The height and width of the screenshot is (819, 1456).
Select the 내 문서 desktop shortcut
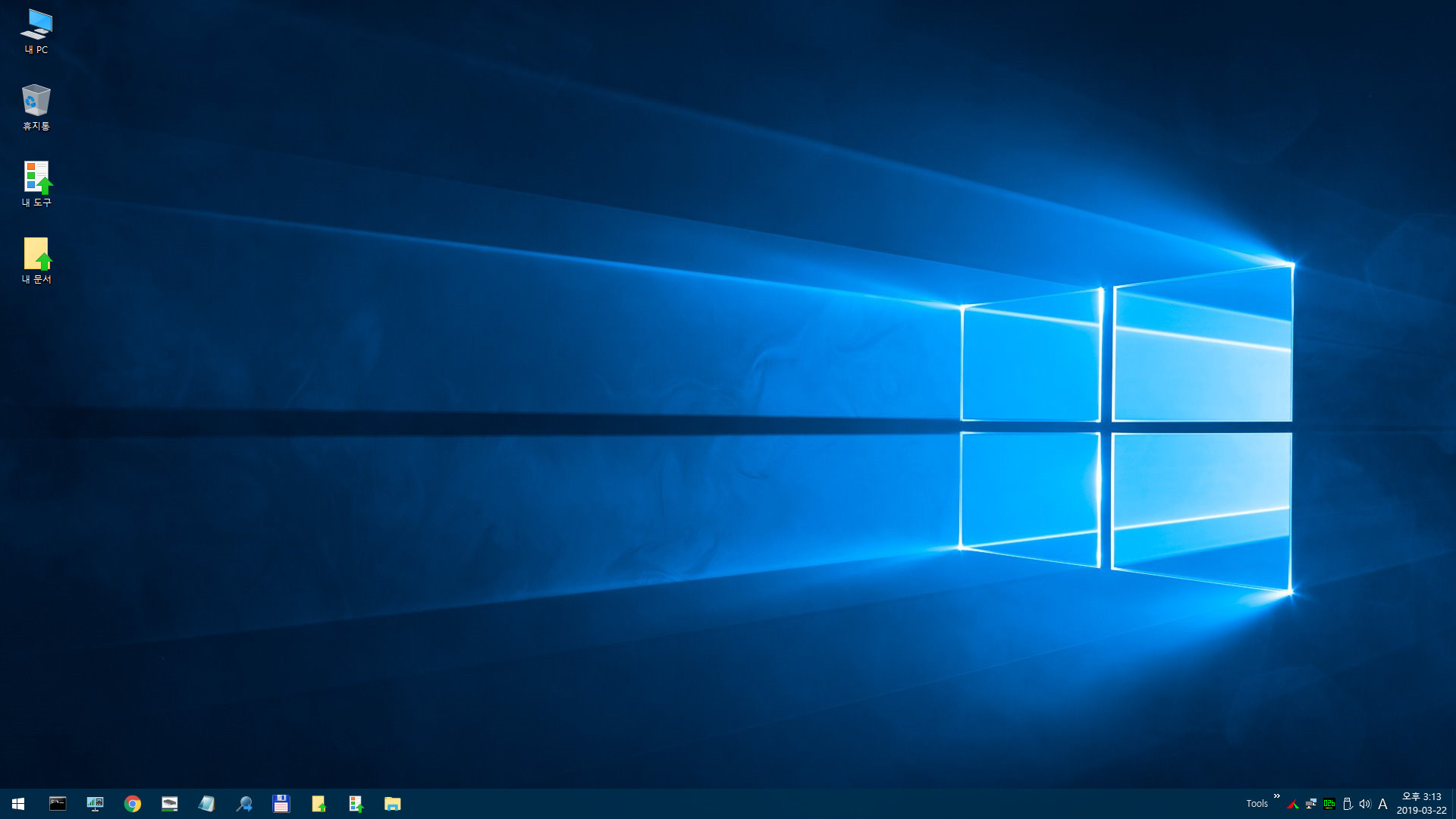point(36,261)
